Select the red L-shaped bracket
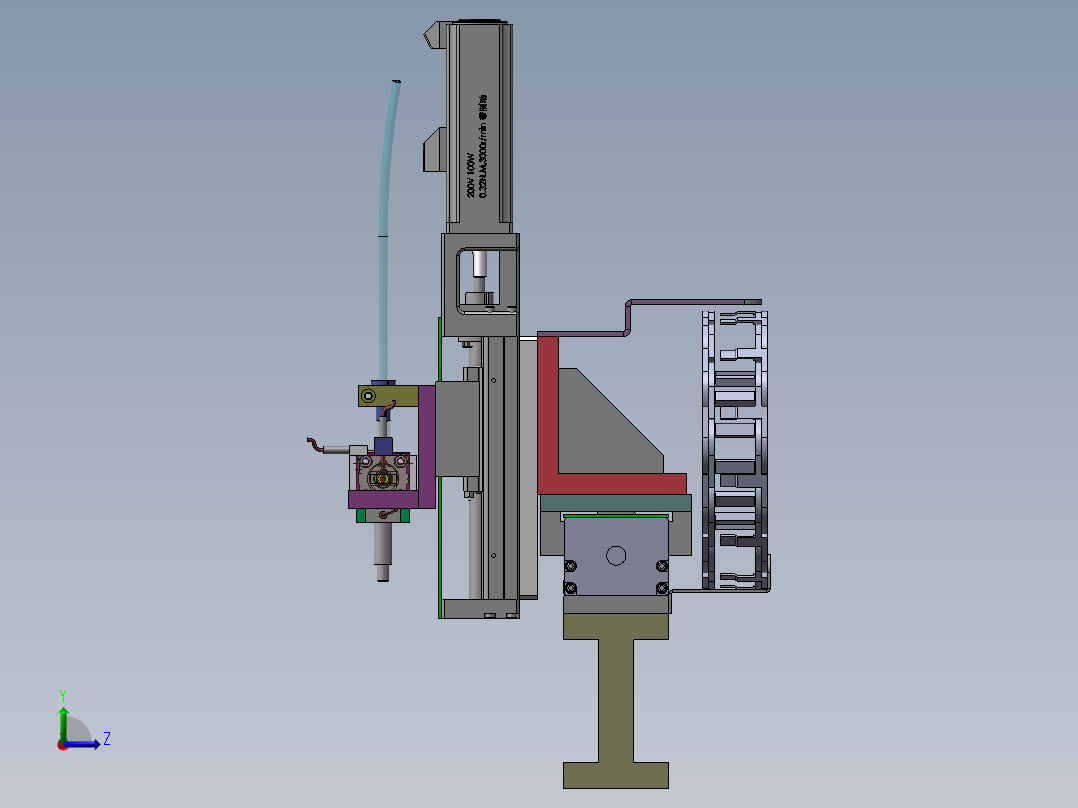 [548, 413]
